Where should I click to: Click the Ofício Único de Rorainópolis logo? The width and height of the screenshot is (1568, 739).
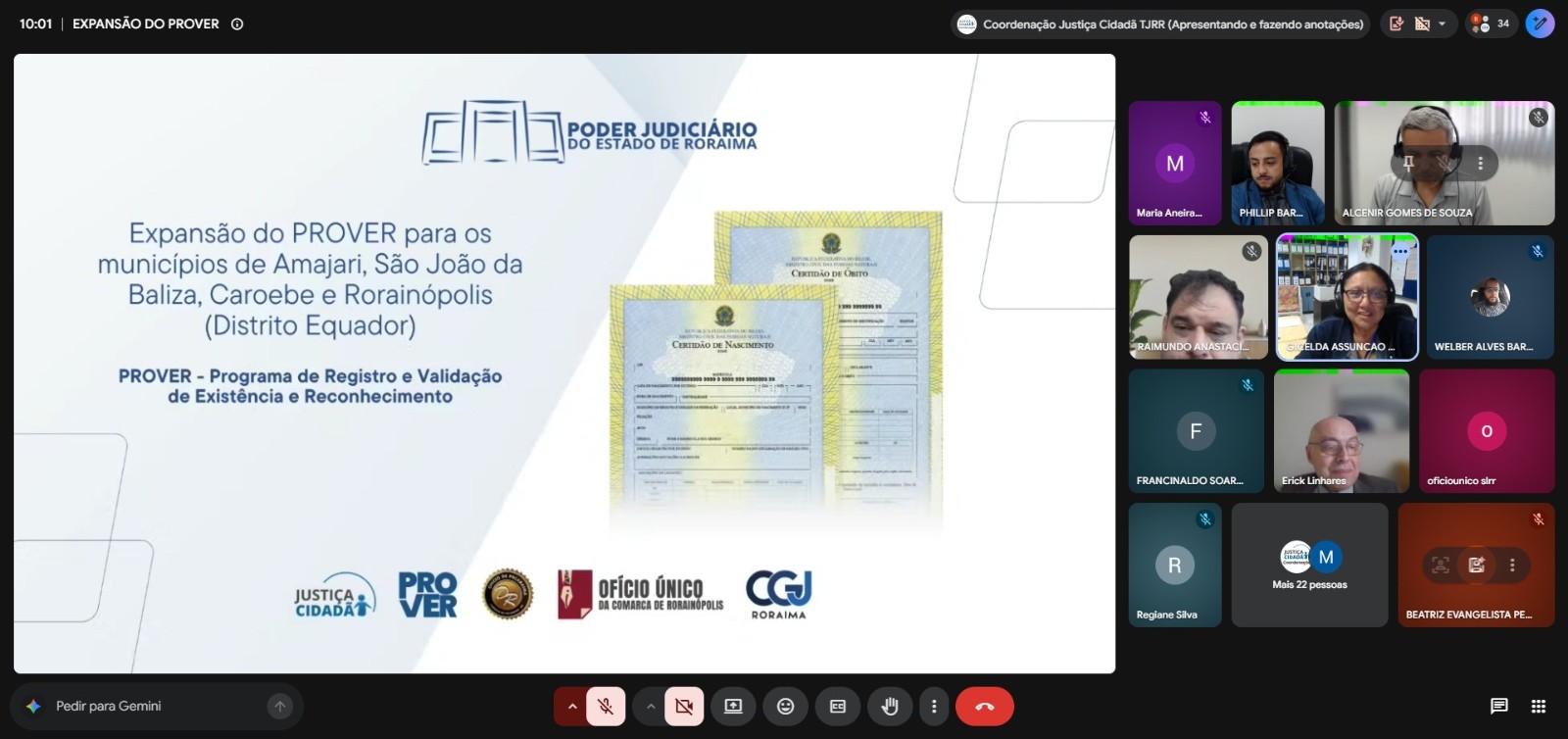[x=640, y=594]
